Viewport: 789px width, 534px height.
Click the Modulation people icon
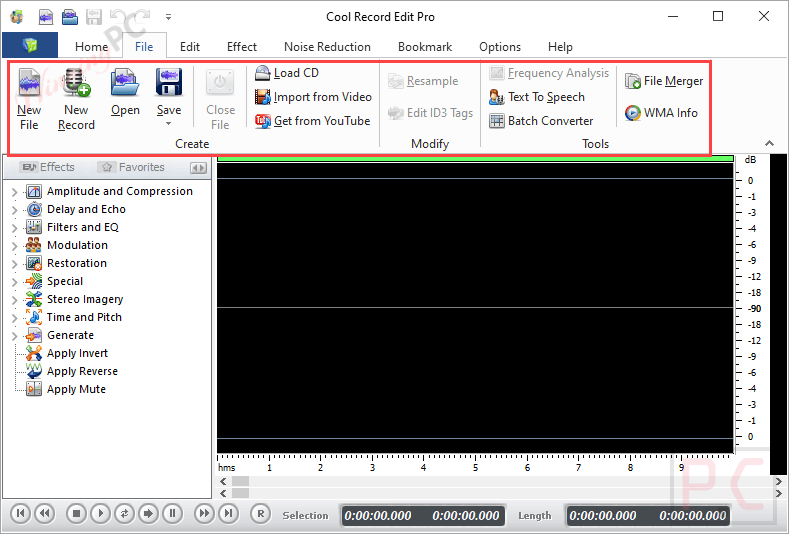click(x=34, y=245)
